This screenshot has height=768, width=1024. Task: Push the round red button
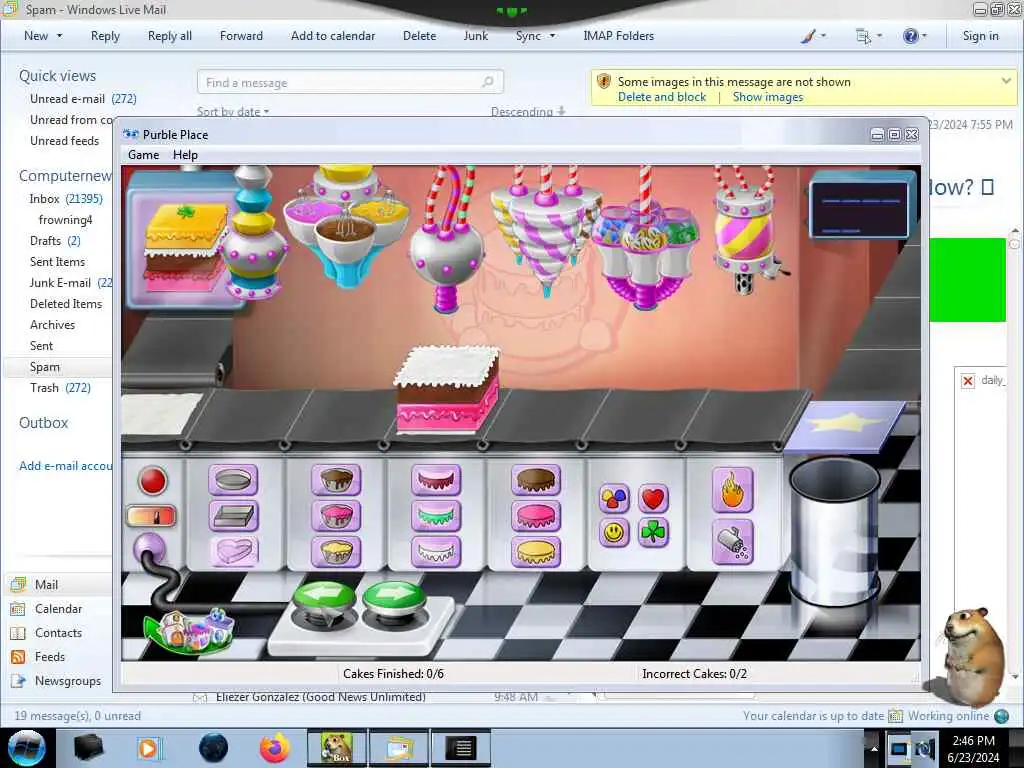coord(153,481)
